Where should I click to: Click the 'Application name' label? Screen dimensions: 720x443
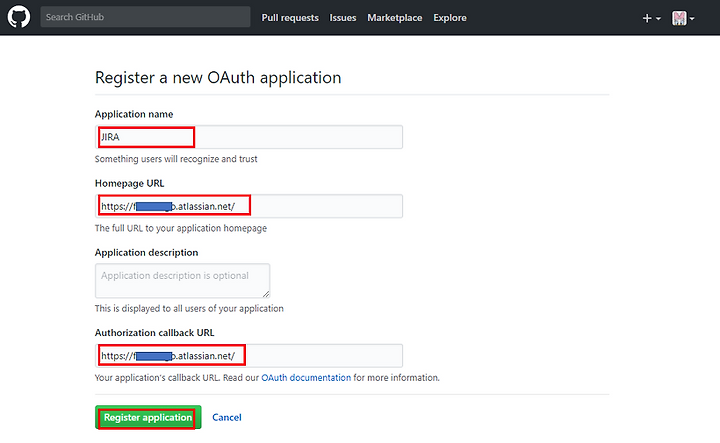pos(134,114)
